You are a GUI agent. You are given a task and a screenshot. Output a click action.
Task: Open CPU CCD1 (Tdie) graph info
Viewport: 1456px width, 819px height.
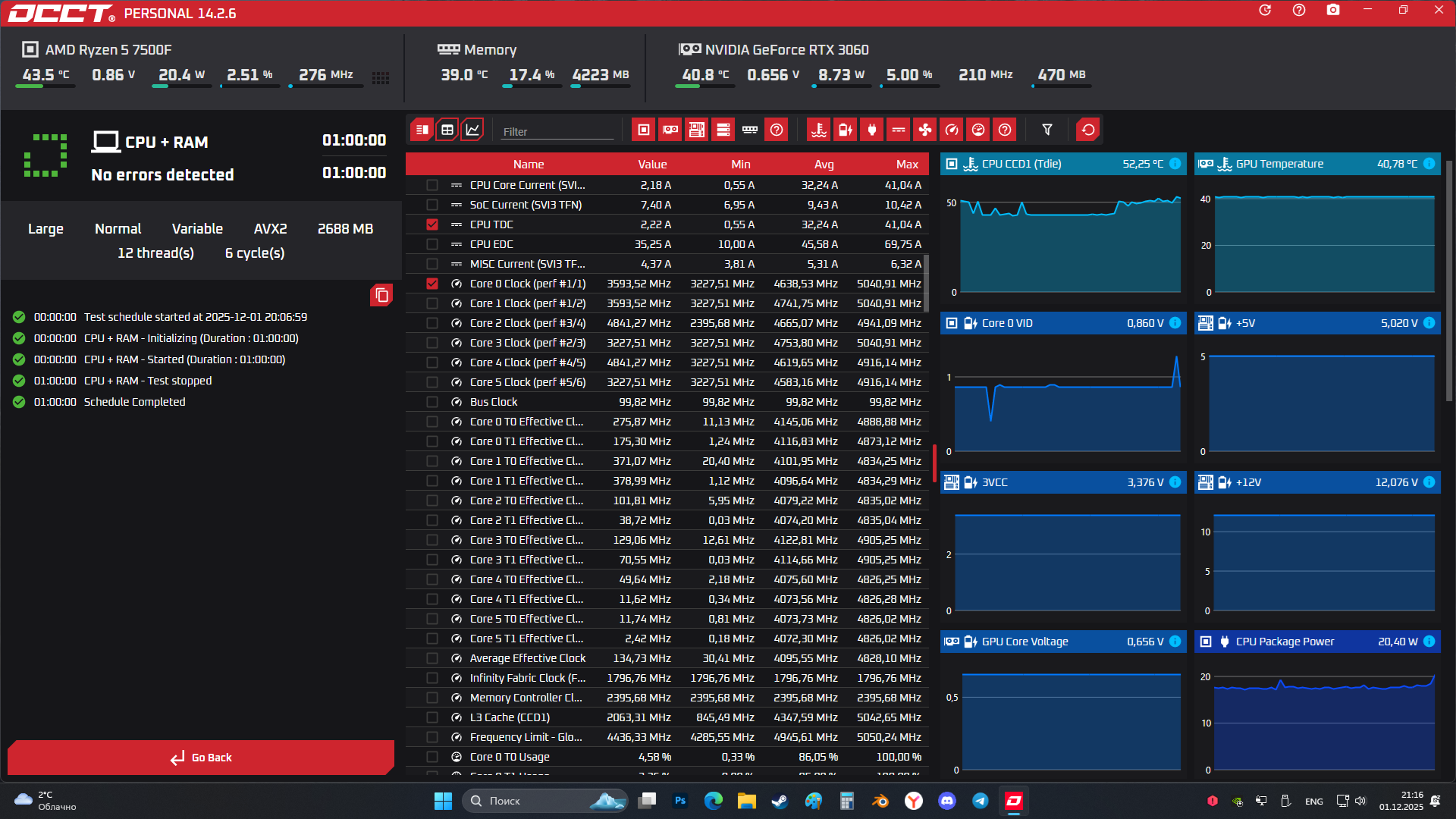coord(1175,164)
